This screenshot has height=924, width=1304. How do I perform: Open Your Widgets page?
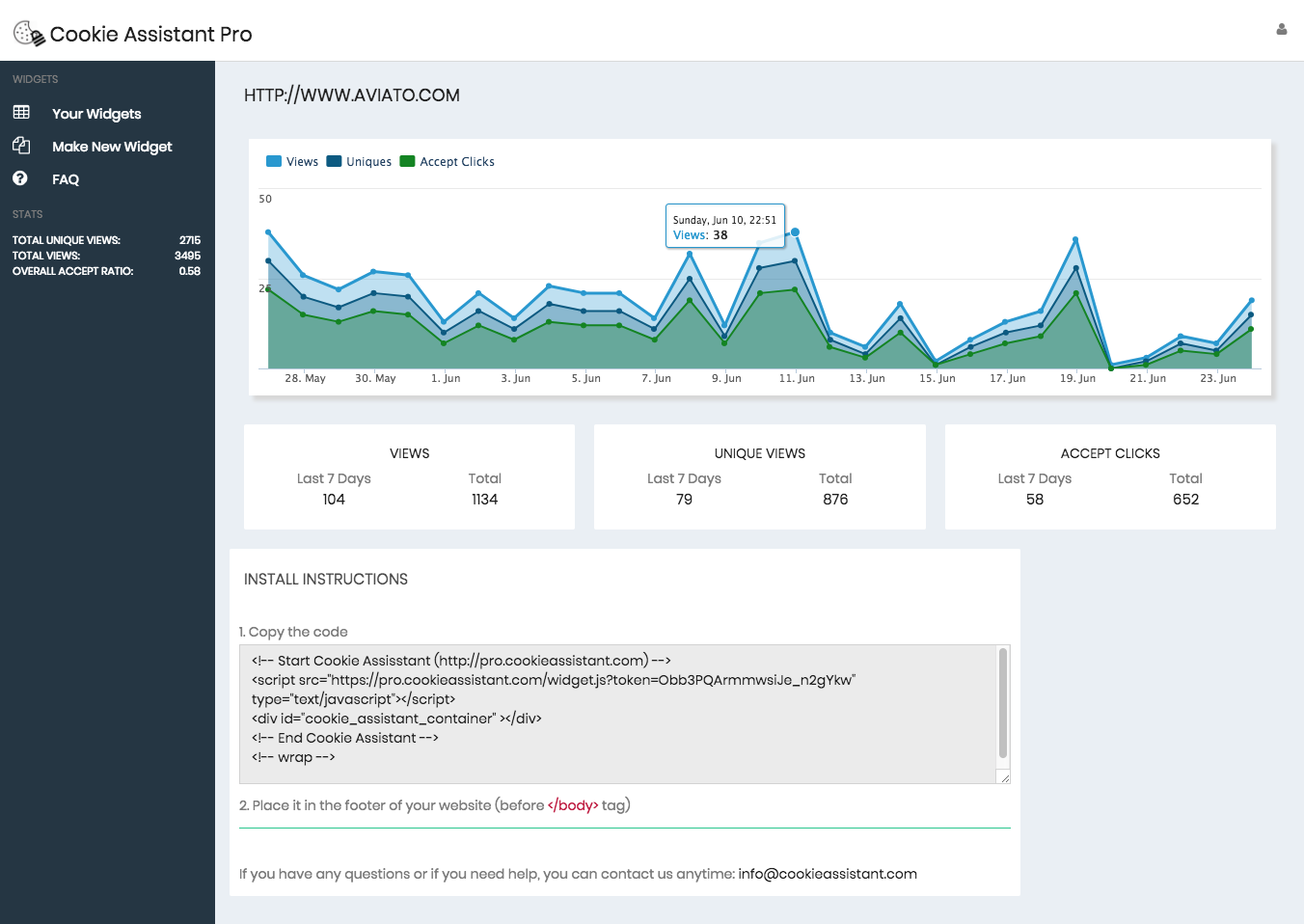click(96, 114)
